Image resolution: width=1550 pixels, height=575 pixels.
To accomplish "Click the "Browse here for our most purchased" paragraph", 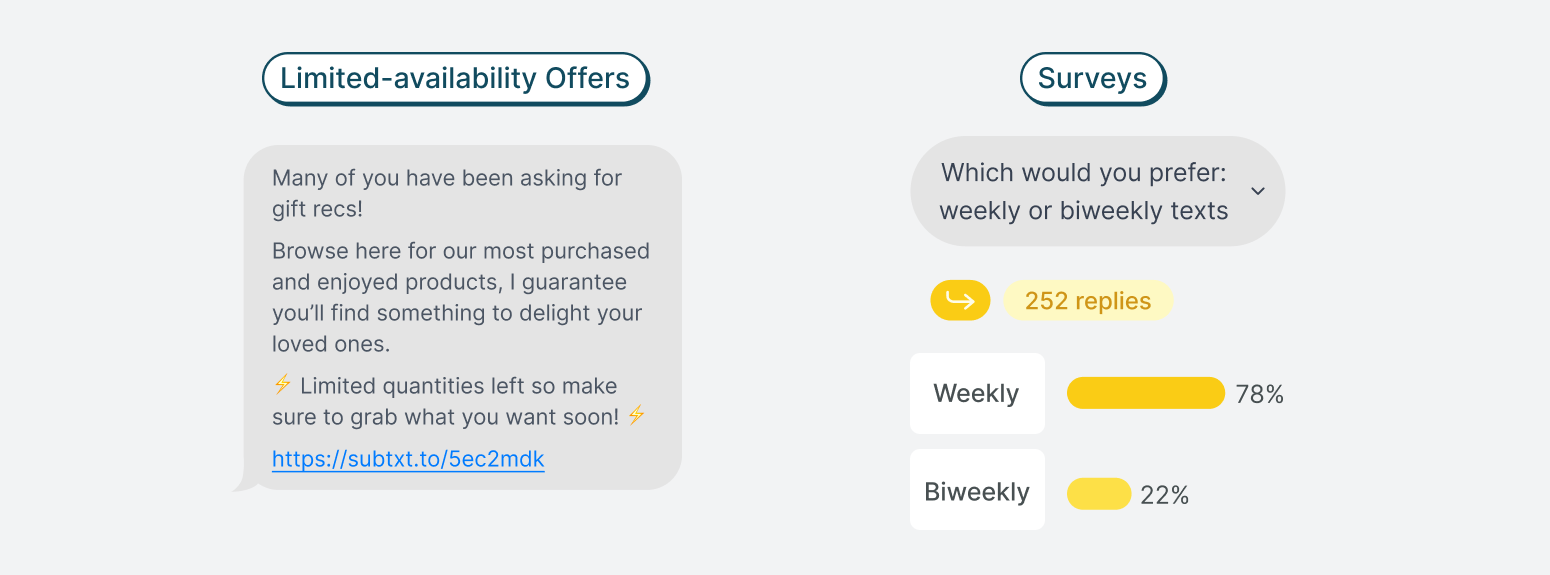I will click(460, 297).
